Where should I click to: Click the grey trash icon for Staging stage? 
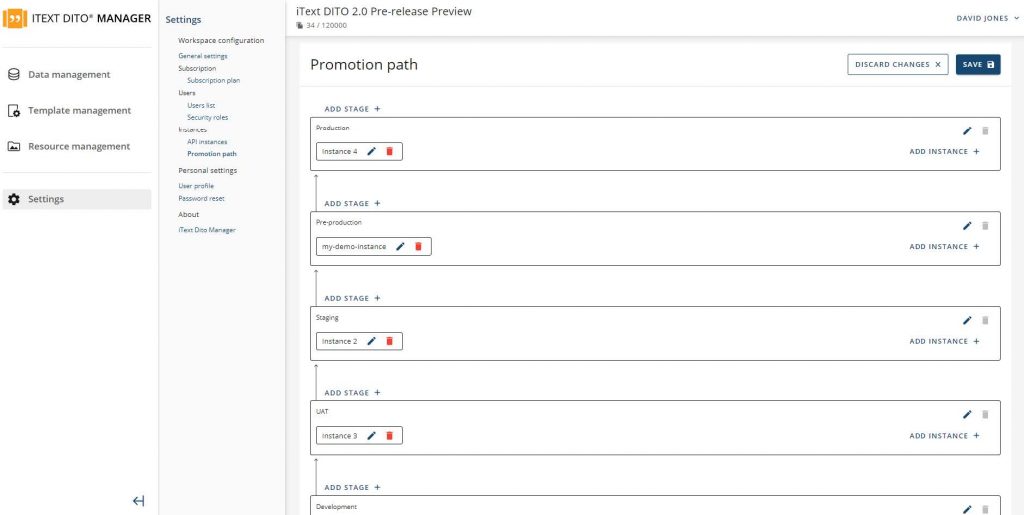[x=985, y=321]
